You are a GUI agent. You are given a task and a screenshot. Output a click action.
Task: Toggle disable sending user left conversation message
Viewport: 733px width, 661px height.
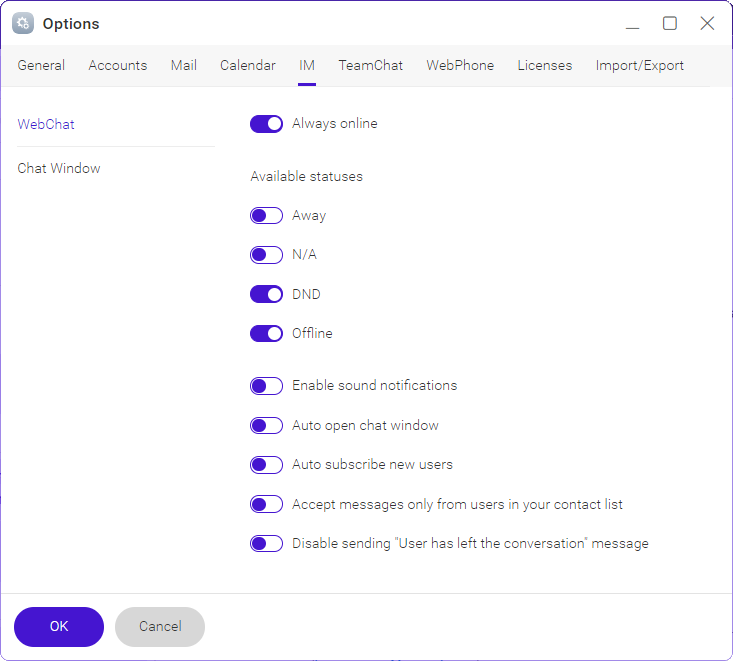pyautogui.click(x=266, y=544)
